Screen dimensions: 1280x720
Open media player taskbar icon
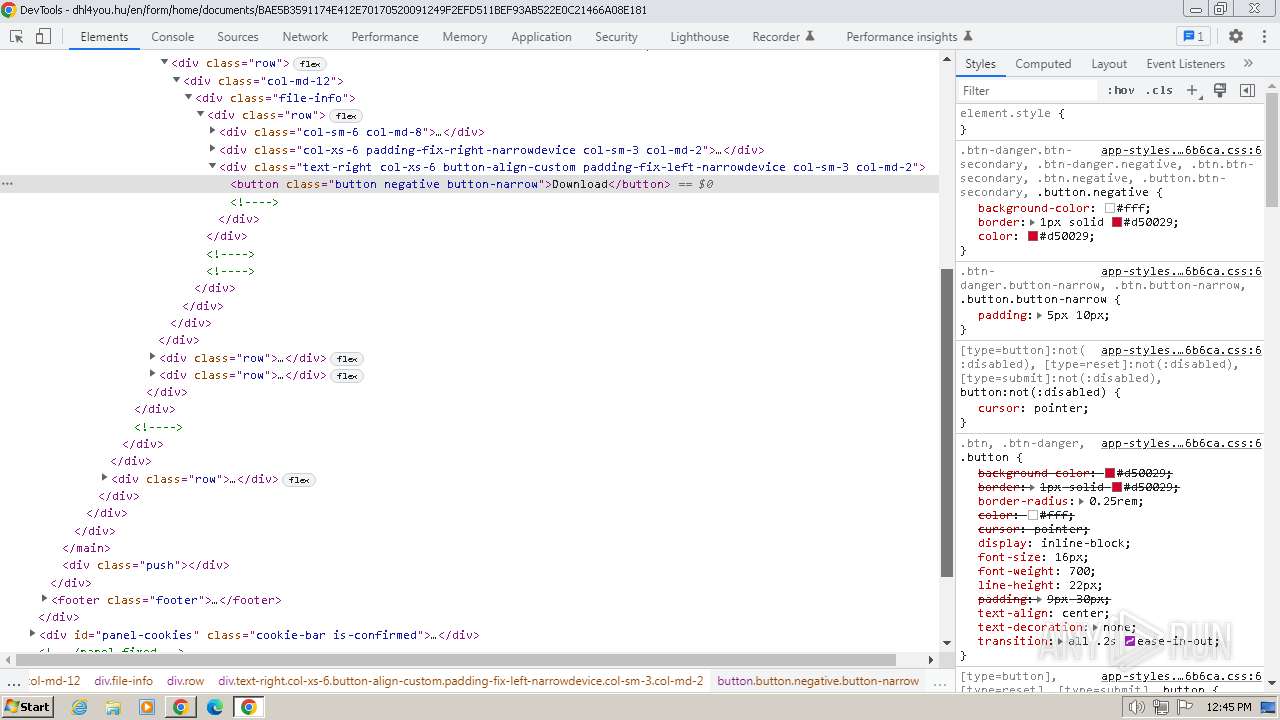click(x=147, y=707)
